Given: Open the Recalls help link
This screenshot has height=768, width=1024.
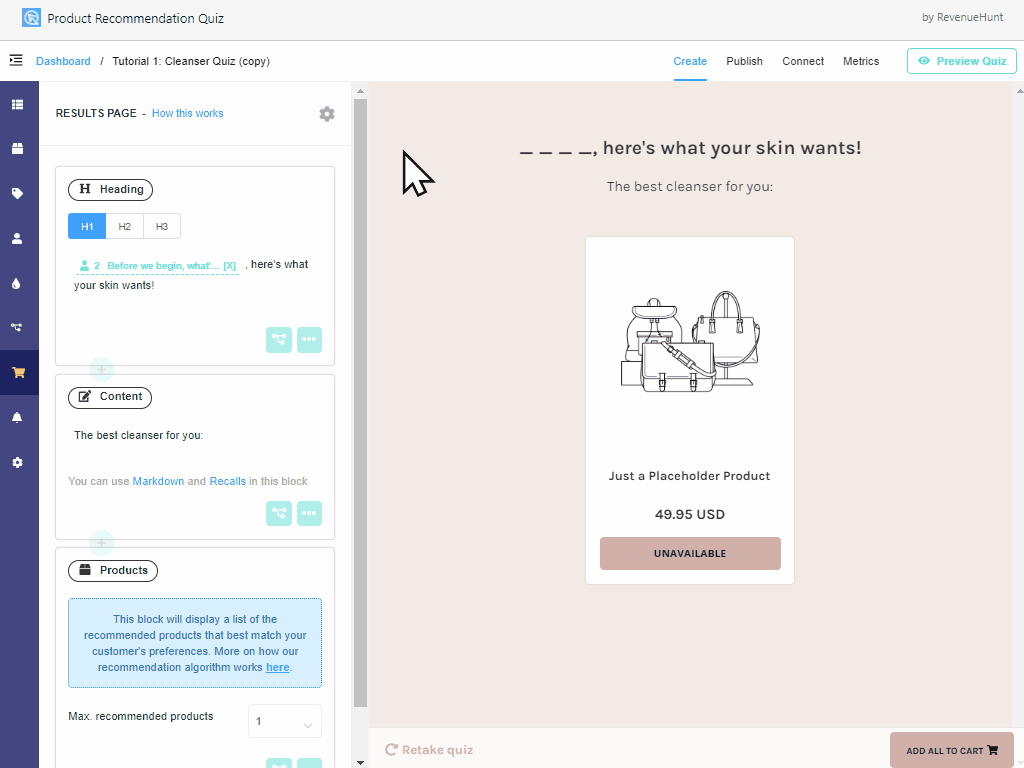Looking at the screenshot, I should click(x=227, y=481).
